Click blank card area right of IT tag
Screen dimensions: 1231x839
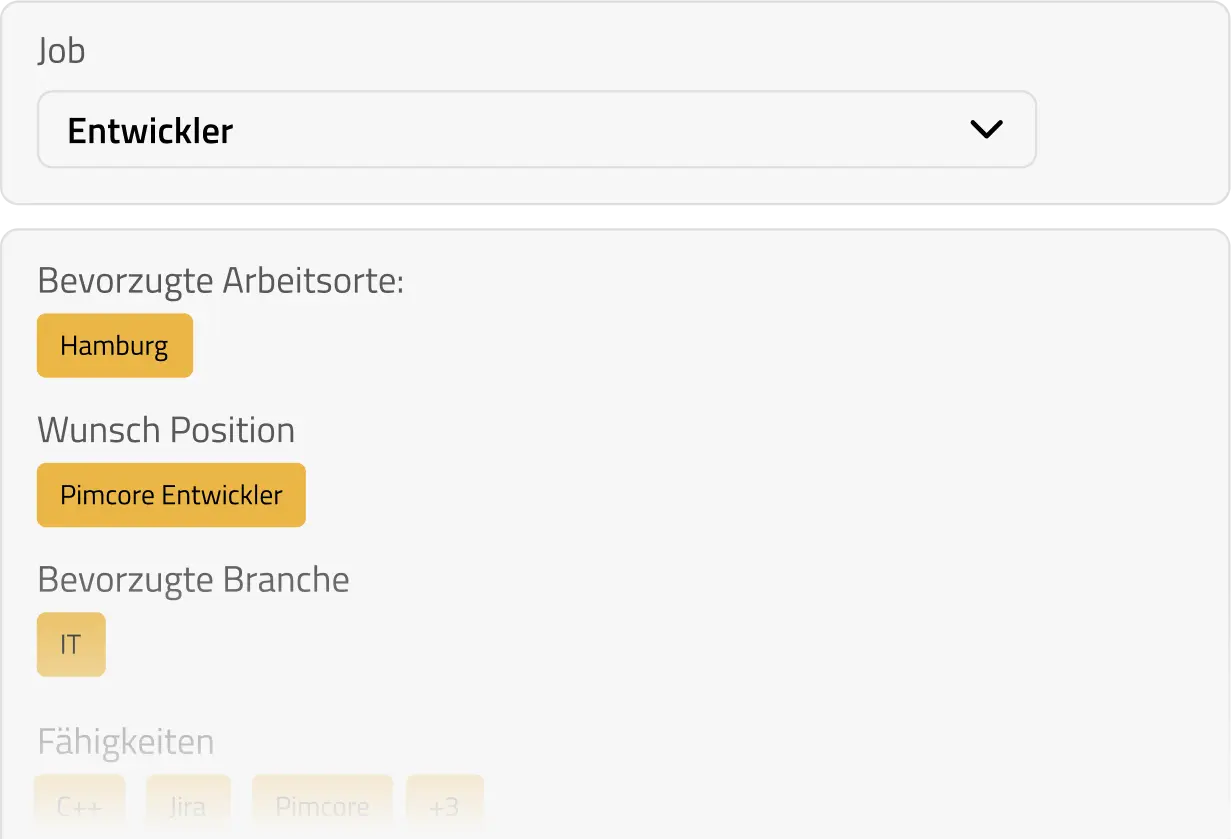700,644
